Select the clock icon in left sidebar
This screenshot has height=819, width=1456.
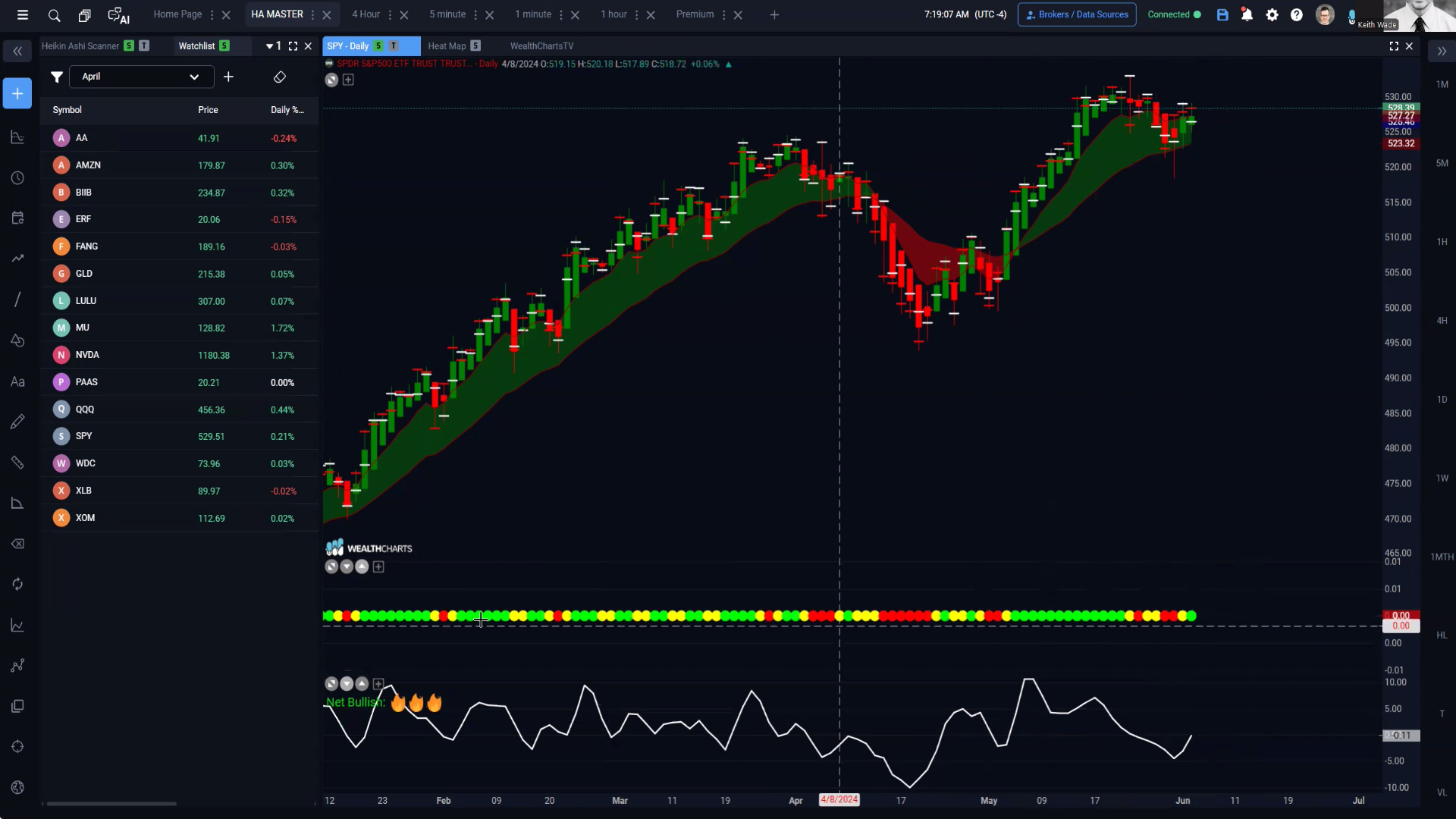(17, 178)
